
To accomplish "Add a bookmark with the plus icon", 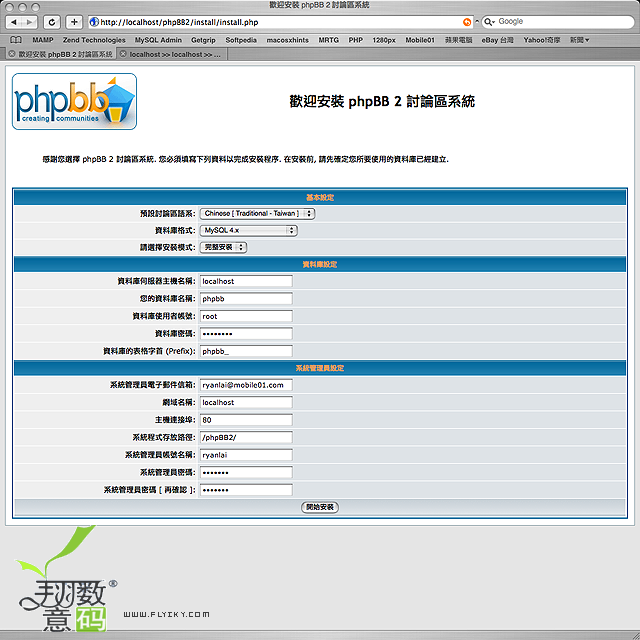I will [x=74, y=22].
